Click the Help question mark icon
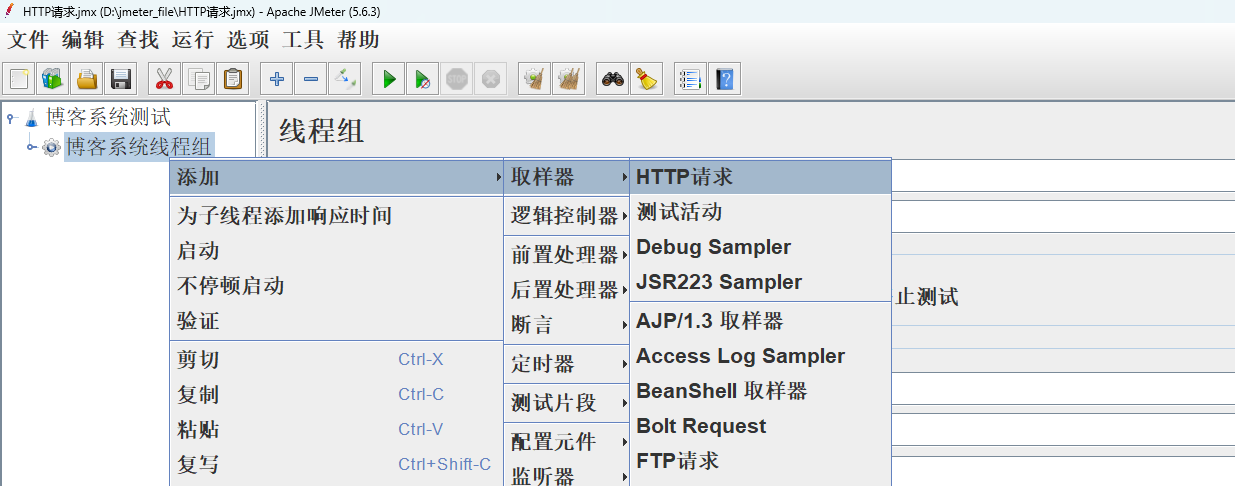Viewport: 1235px width, 486px height. click(724, 78)
